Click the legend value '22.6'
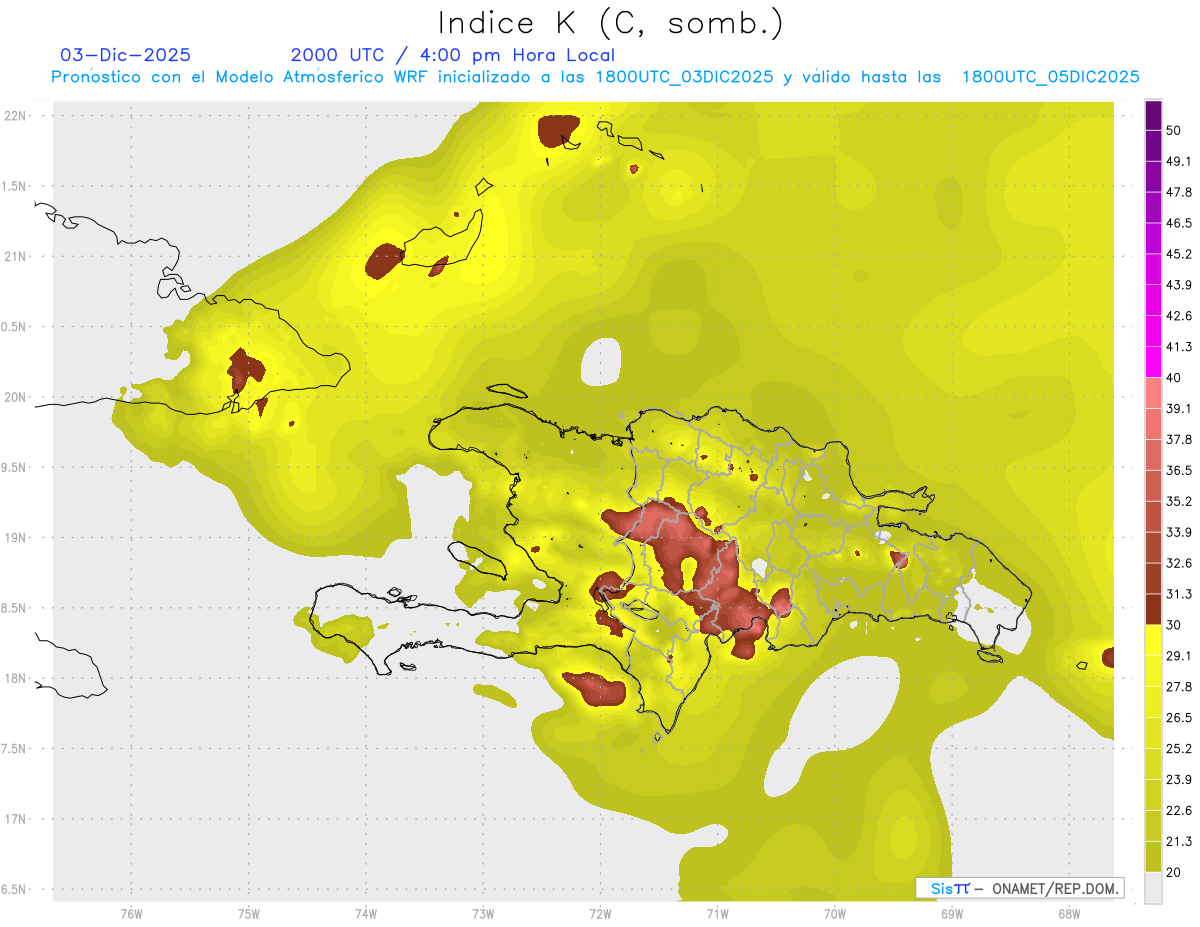Viewport: 1200px width, 927px height. pyautogui.click(x=1179, y=811)
